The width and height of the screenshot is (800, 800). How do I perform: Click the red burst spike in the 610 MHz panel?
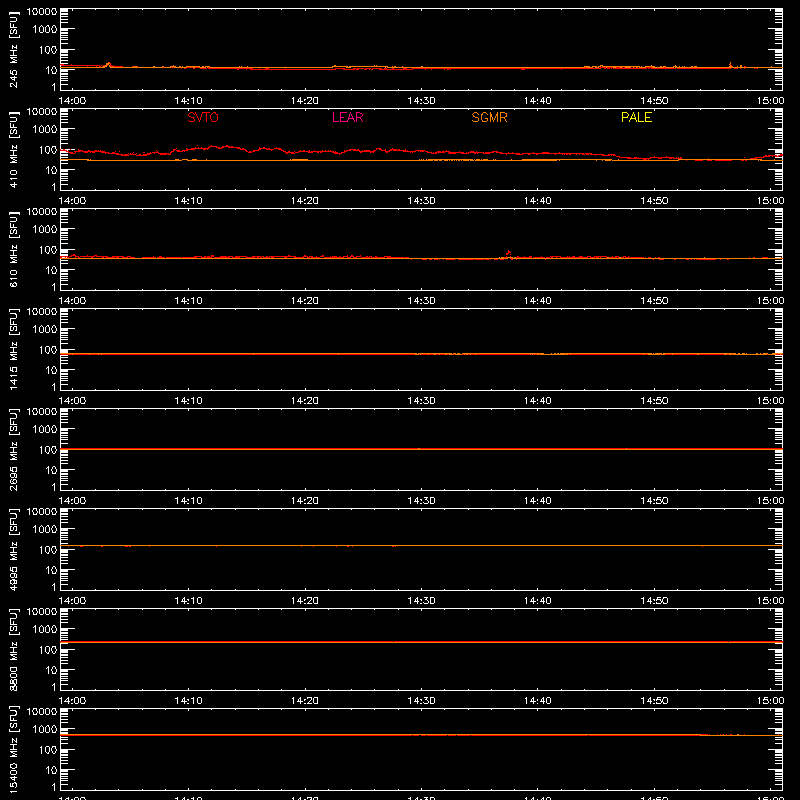click(508, 254)
